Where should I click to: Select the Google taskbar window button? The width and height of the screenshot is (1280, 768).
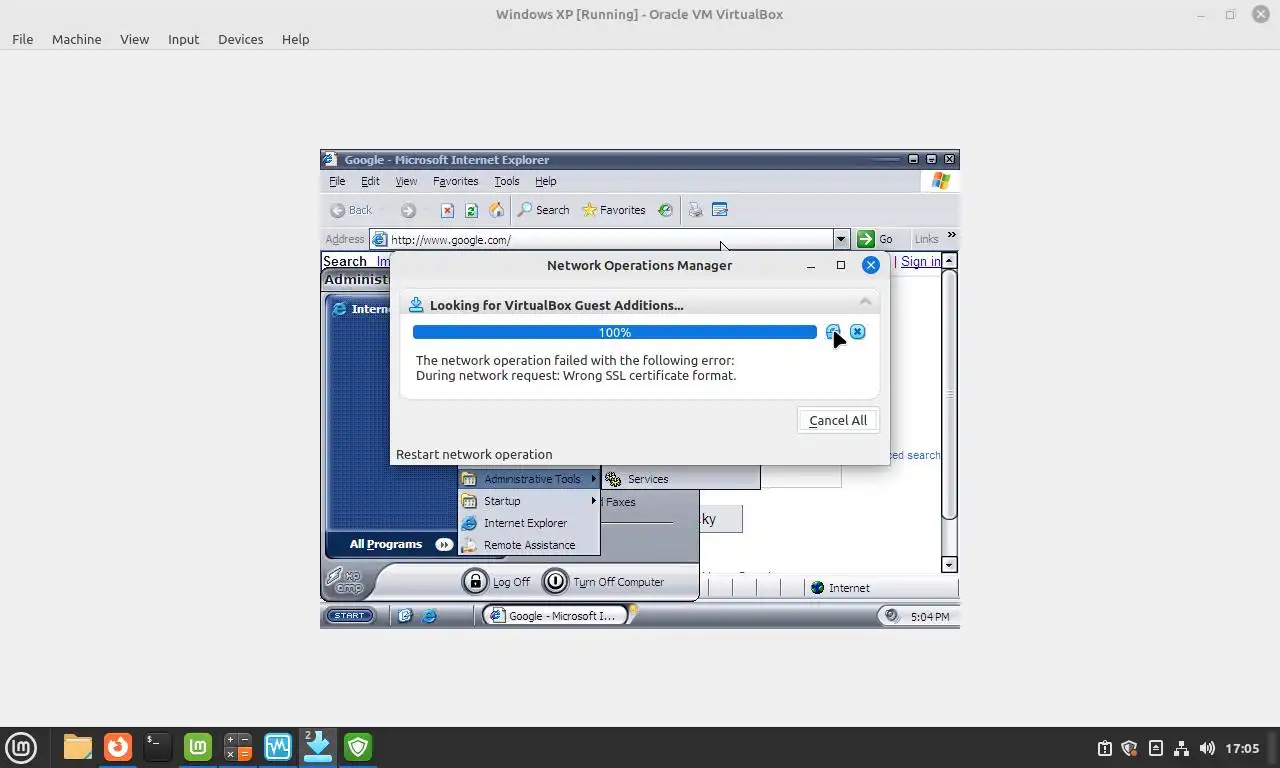[554, 616]
